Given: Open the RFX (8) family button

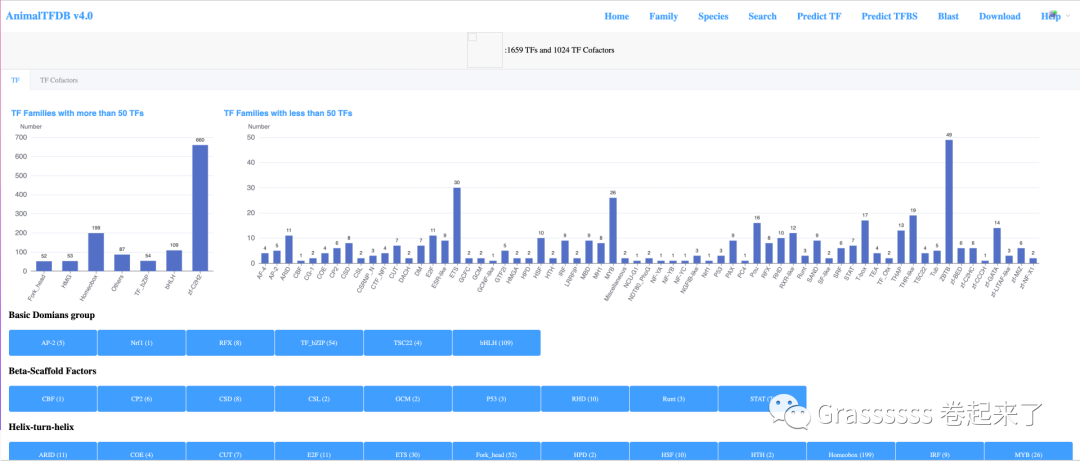Looking at the screenshot, I should [230, 342].
